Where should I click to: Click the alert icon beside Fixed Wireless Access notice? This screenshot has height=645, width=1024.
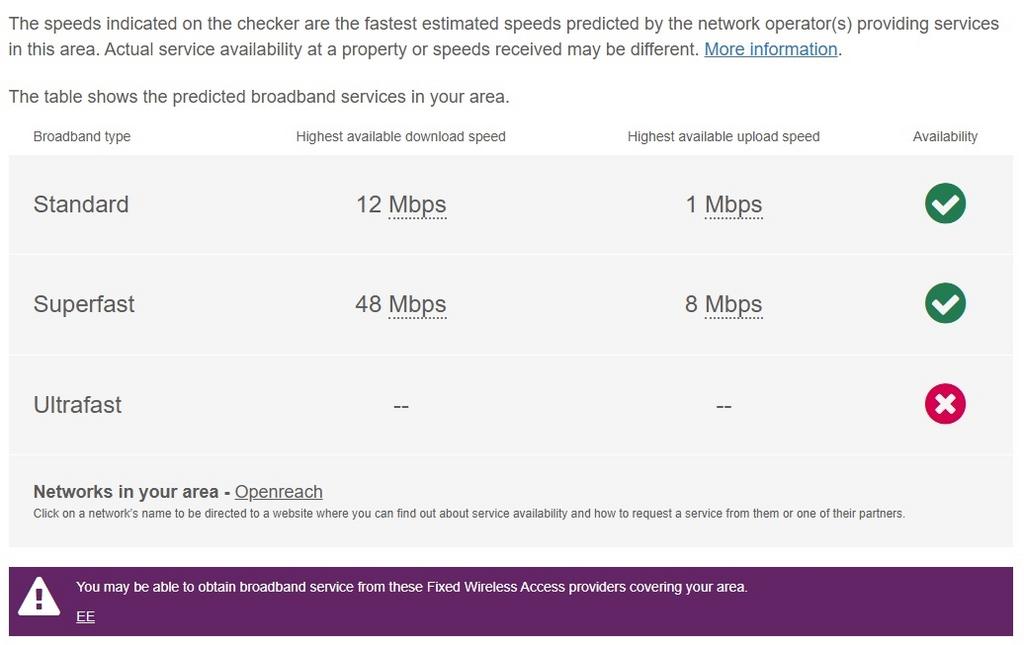point(38,597)
